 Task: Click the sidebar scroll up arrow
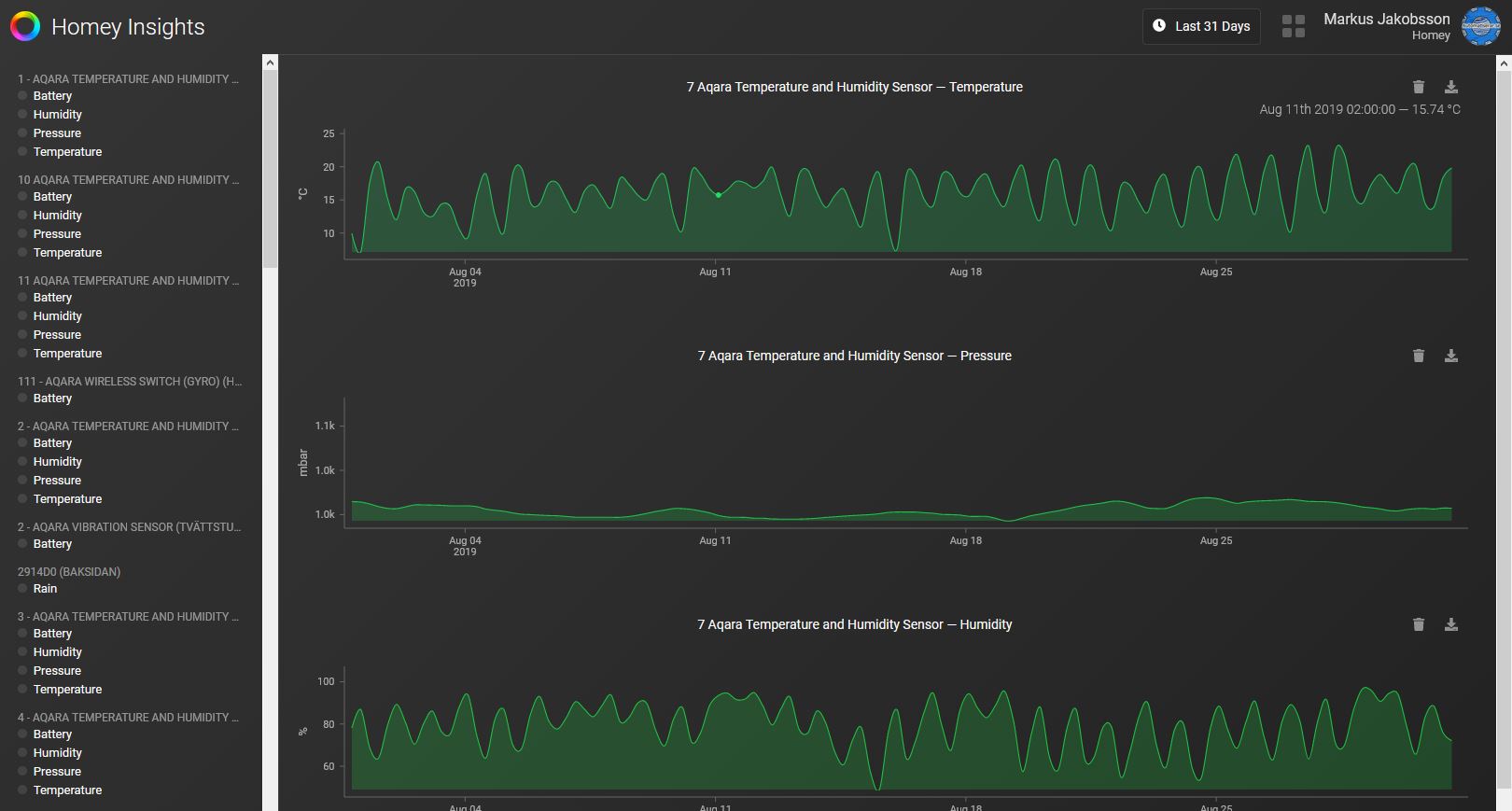[x=270, y=63]
